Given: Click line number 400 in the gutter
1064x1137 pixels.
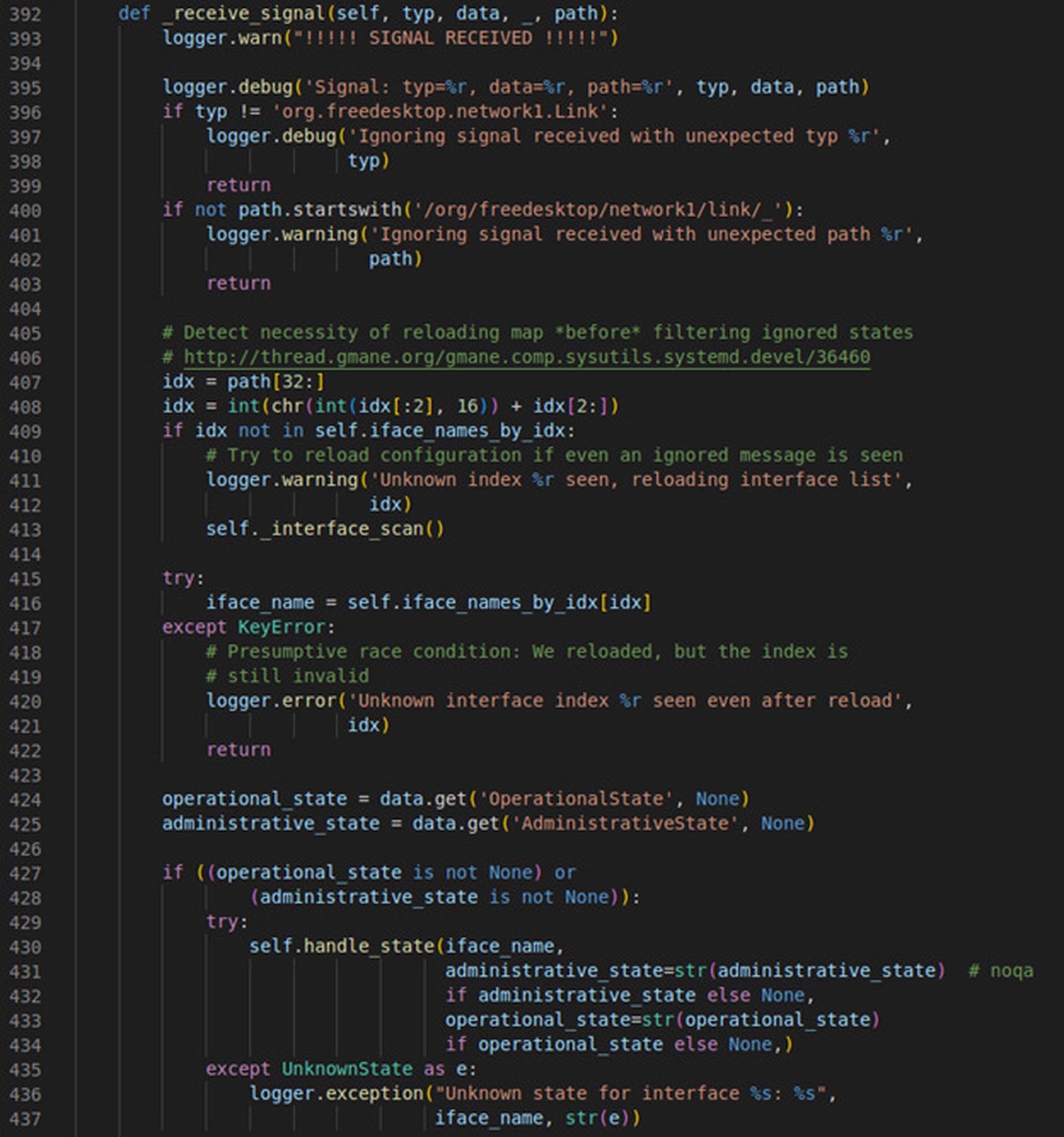Looking at the screenshot, I should click(x=25, y=211).
